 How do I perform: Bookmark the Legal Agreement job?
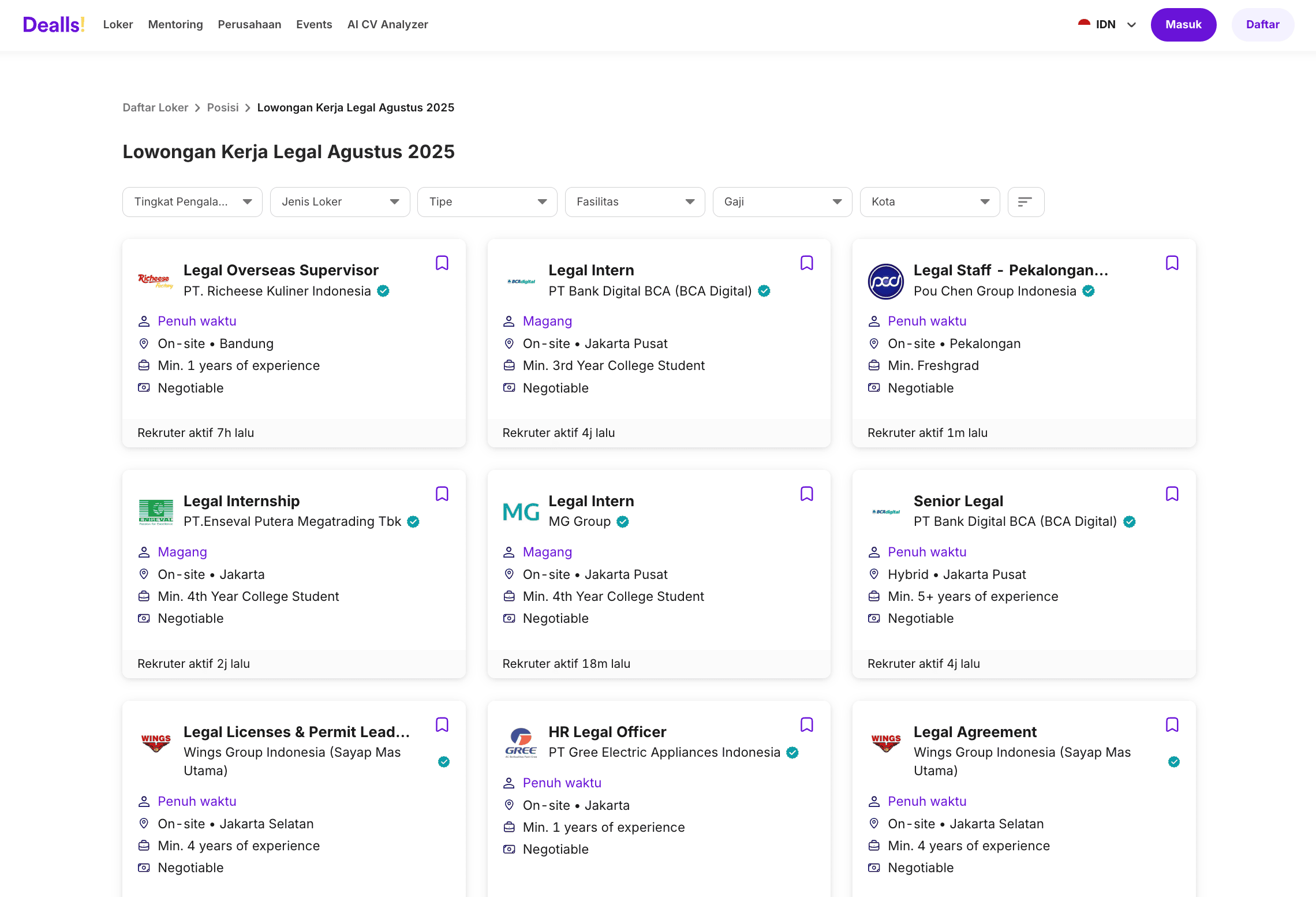(1172, 725)
